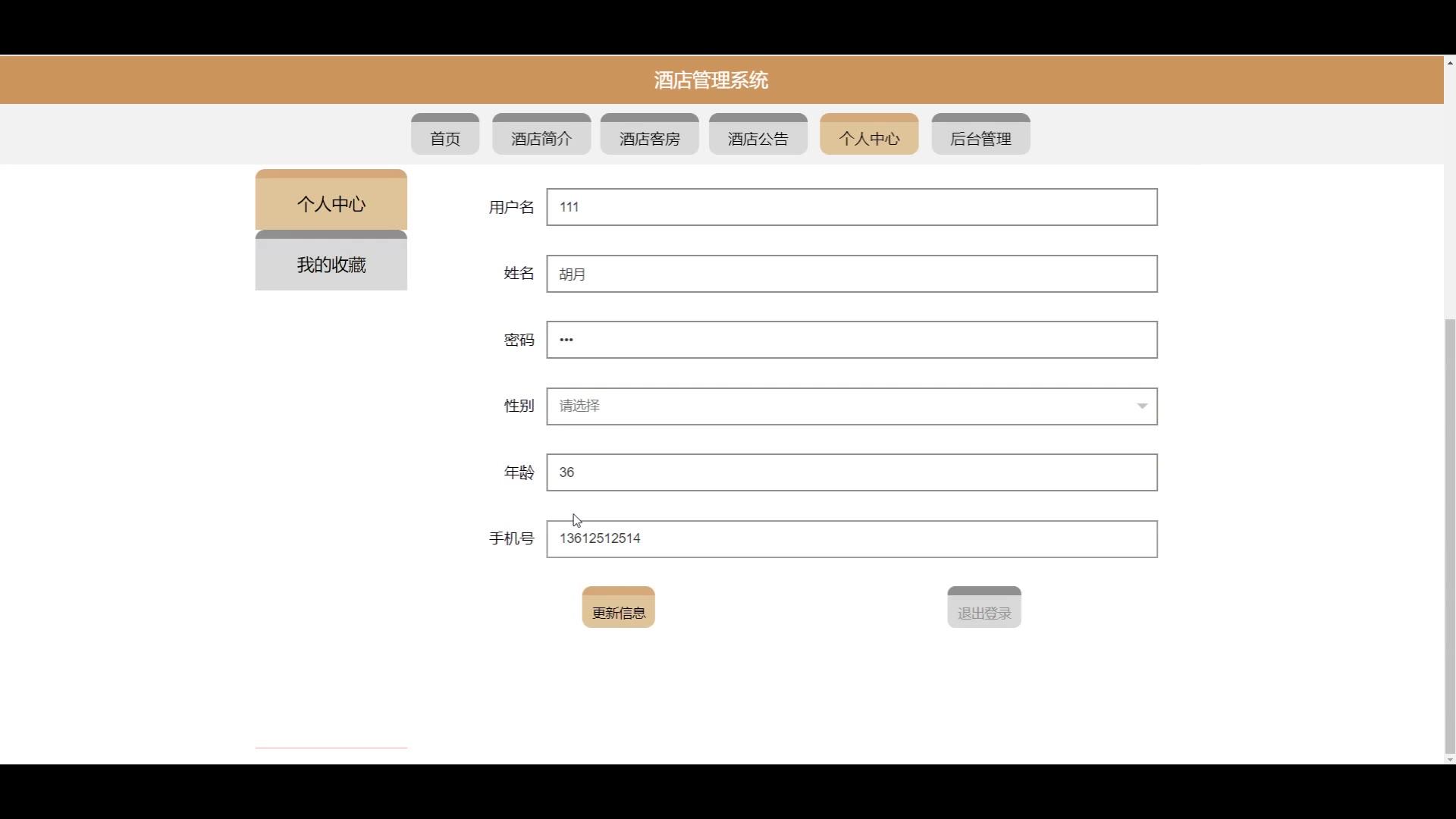1456x819 pixels.
Task: Click scrollbar down arrow at bottom
Action: click(x=1450, y=759)
